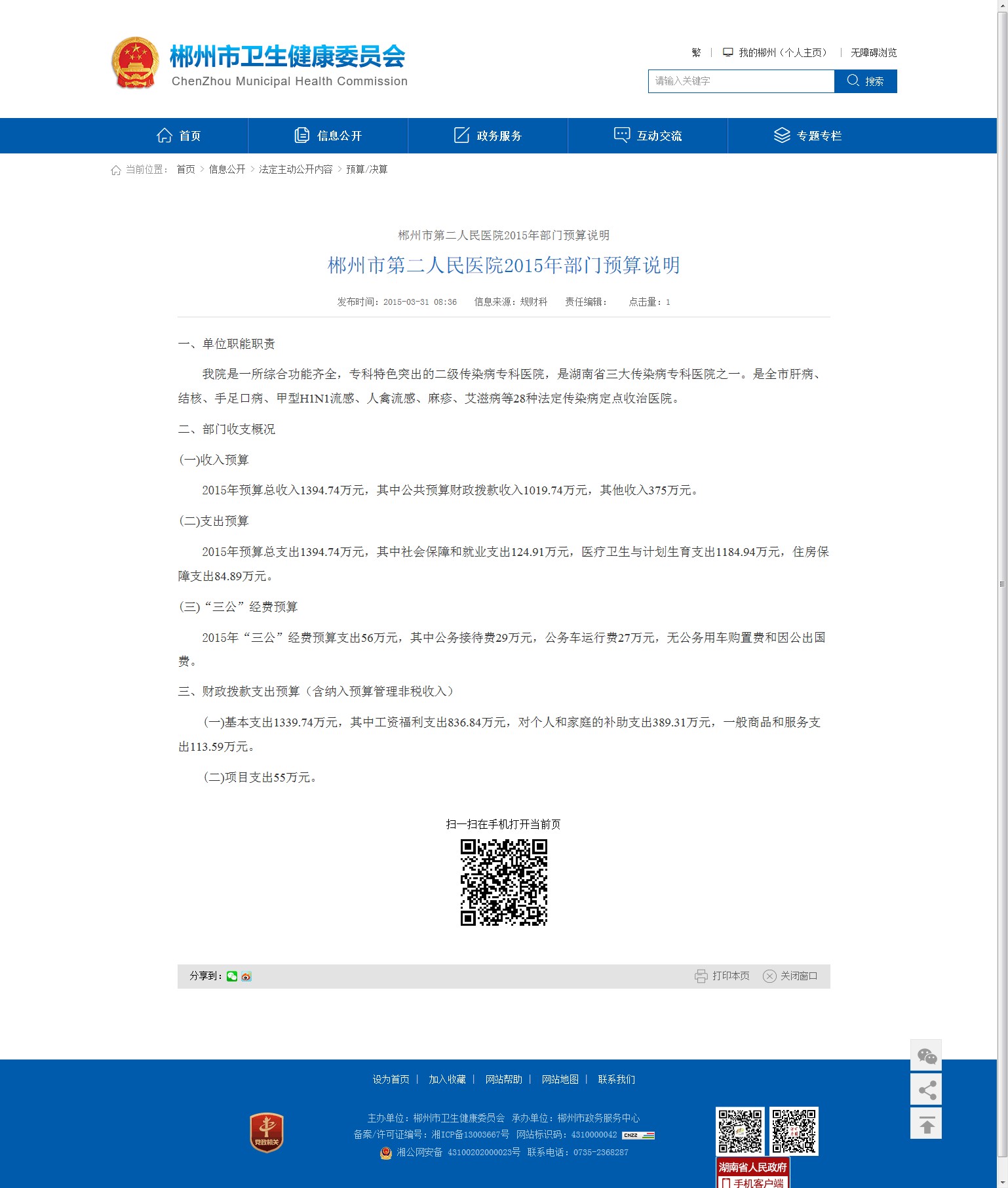1008x1188 pixels.
Task: Open the 信息公开 navigation tab
Action: tap(328, 136)
